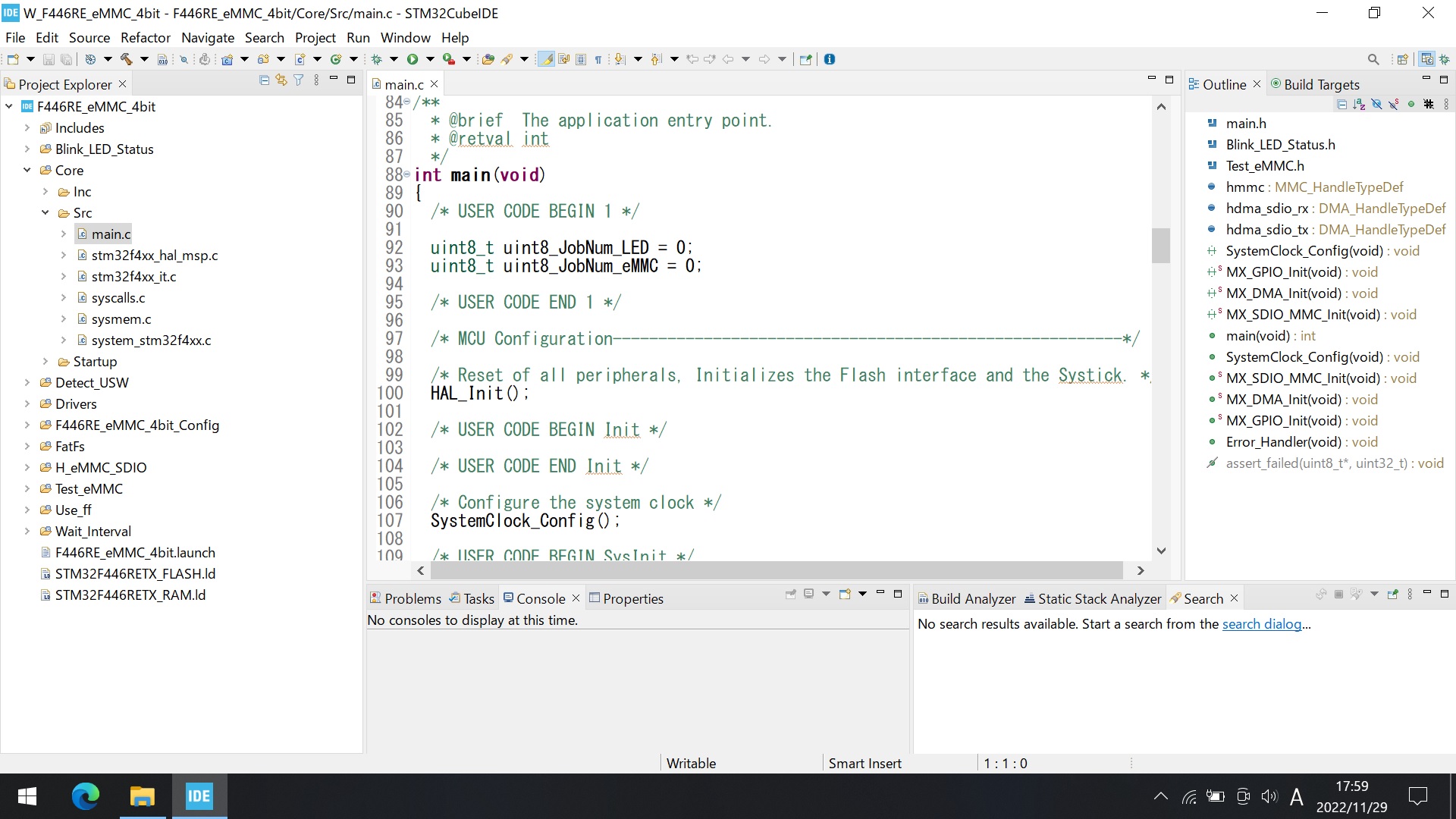The width and height of the screenshot is (1456, 819).
Task: Minimize the Project Explorer view
Action: pos(334,79)
